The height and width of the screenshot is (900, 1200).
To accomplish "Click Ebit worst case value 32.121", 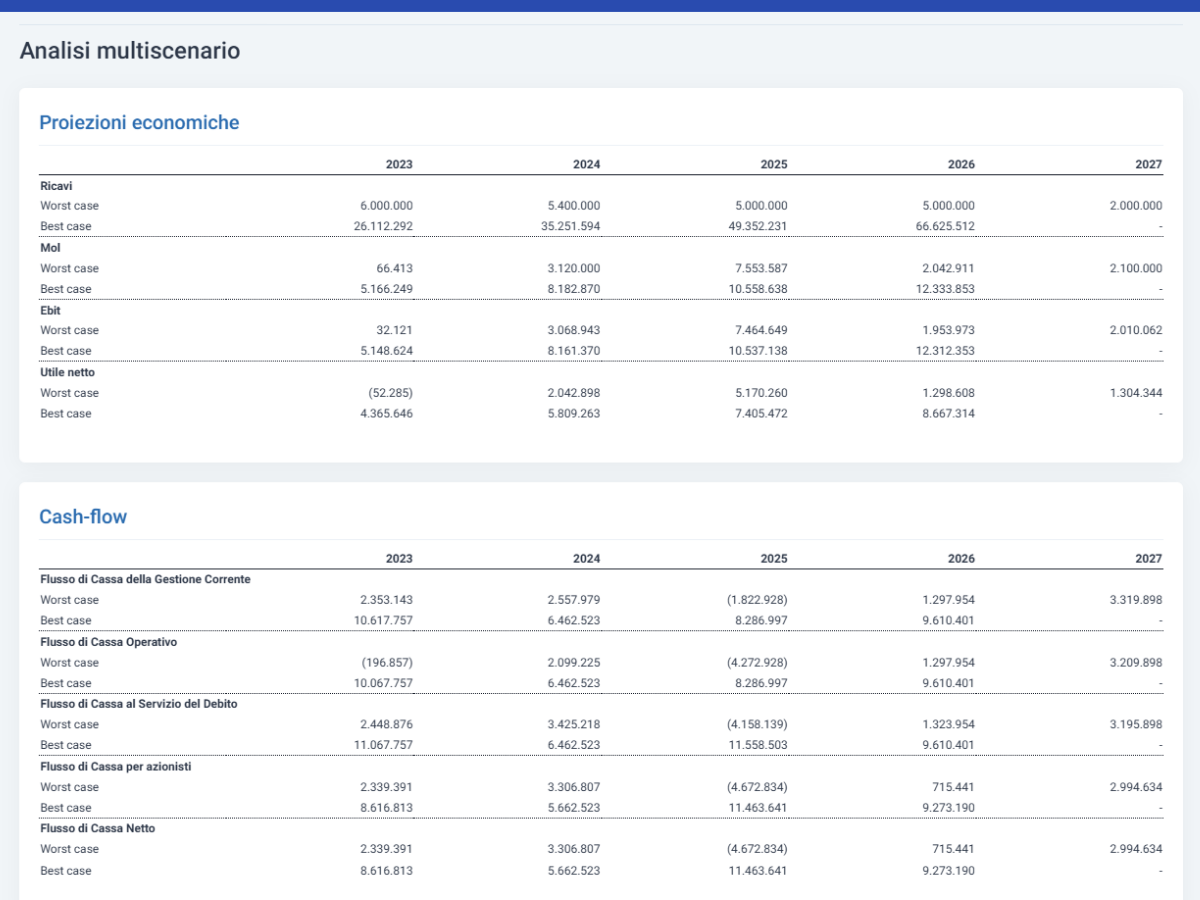I will point(395,330).
